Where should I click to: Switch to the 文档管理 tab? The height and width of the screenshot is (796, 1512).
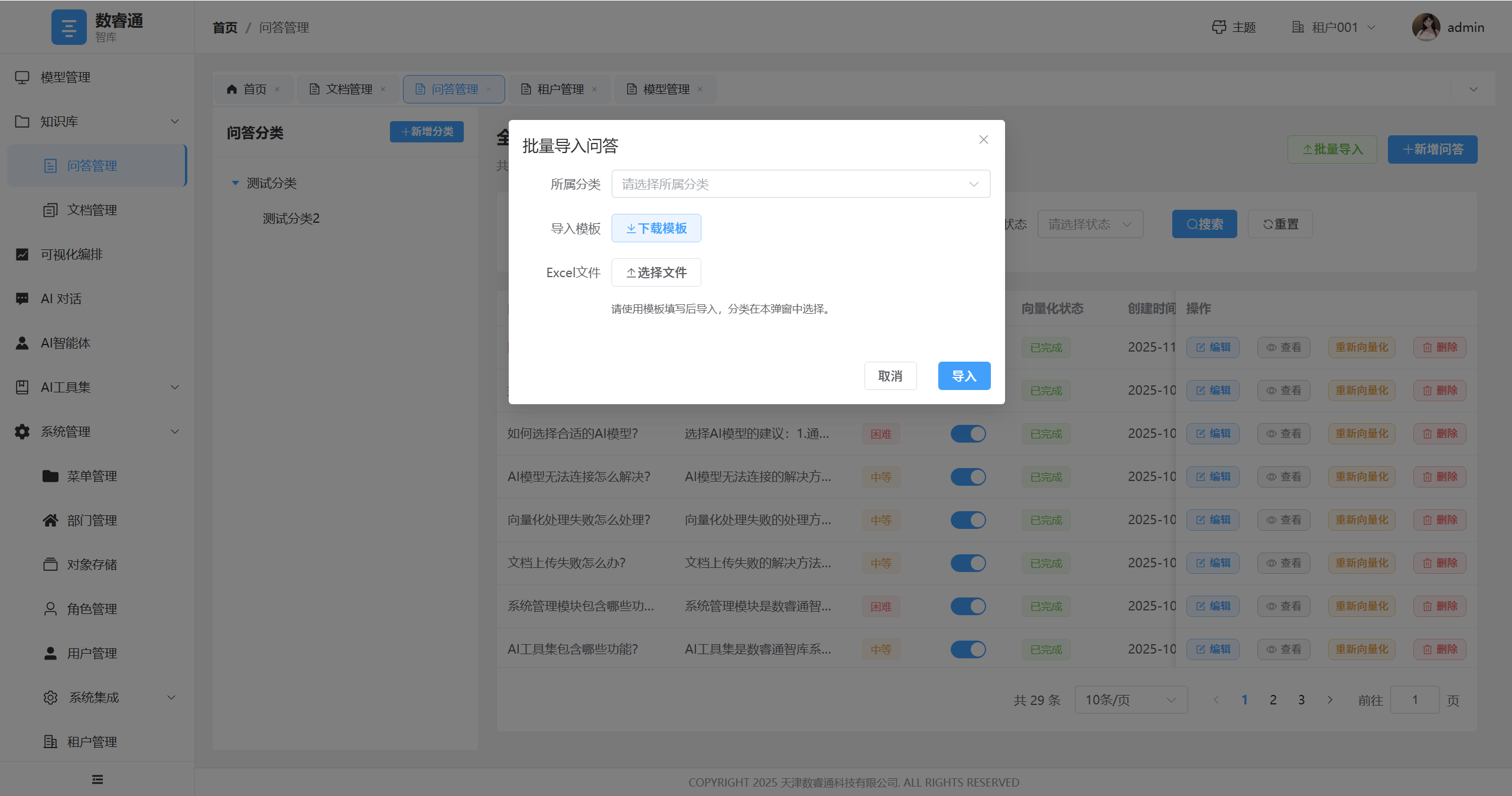click(348, 89)
